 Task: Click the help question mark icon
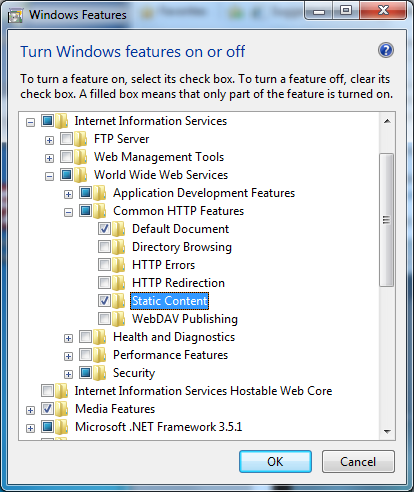tap(386, 51)
